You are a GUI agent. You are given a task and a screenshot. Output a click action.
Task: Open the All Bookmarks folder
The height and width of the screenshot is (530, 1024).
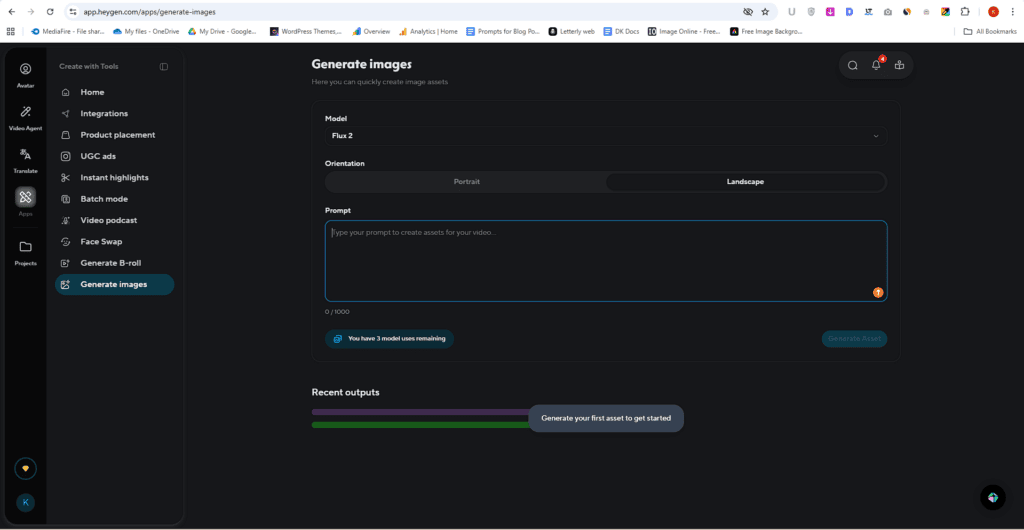pyautogui.click(x=990, y=31)
